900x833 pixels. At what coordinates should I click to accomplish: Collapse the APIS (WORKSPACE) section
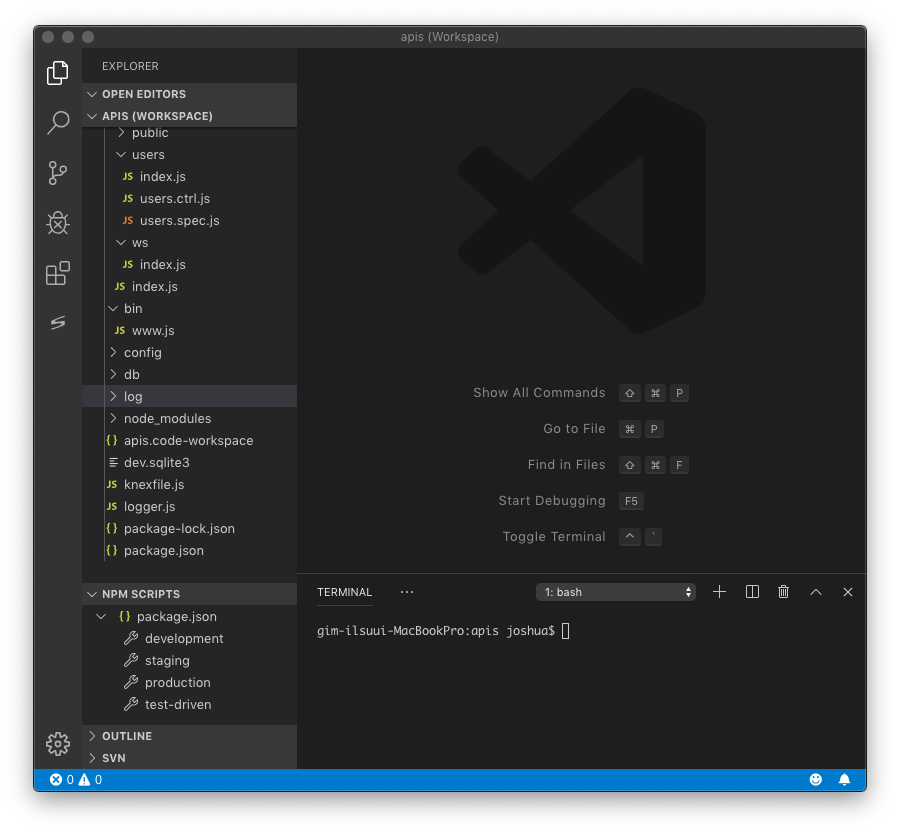click(189, 116)
